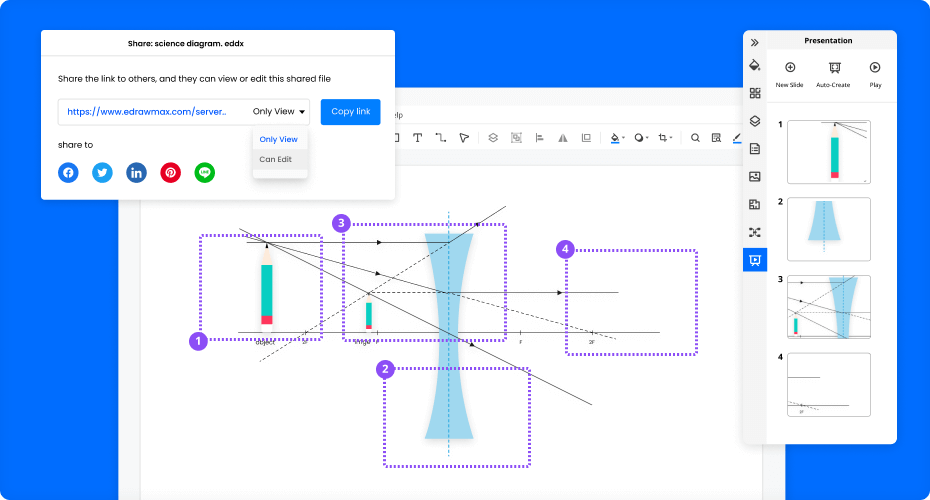930x500 pixels.
Task: Open the Symbols grid panel in sidebar
Action: coord(754,93)
